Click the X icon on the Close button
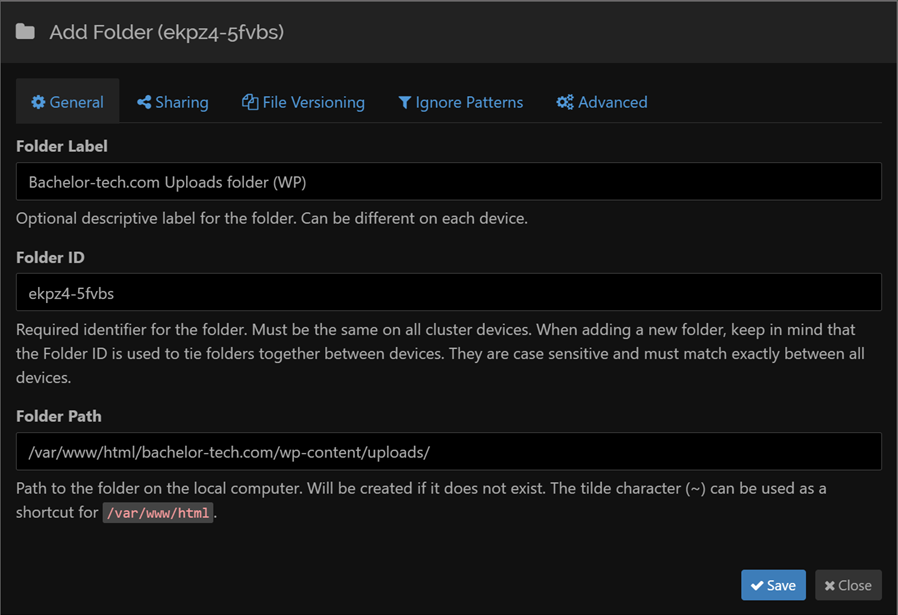 830,586
